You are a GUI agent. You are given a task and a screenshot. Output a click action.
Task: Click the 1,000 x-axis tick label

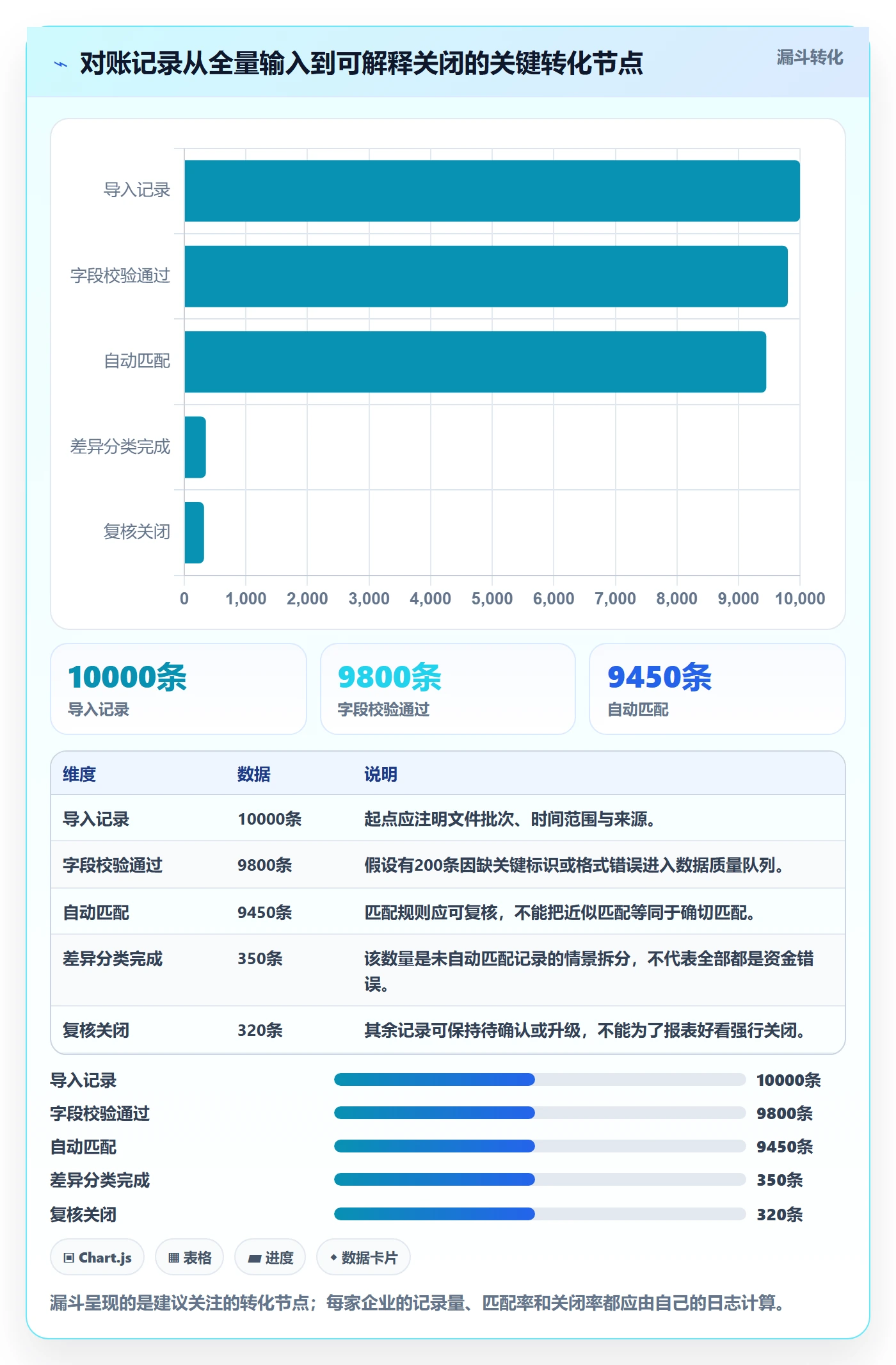tap(246, 599)
